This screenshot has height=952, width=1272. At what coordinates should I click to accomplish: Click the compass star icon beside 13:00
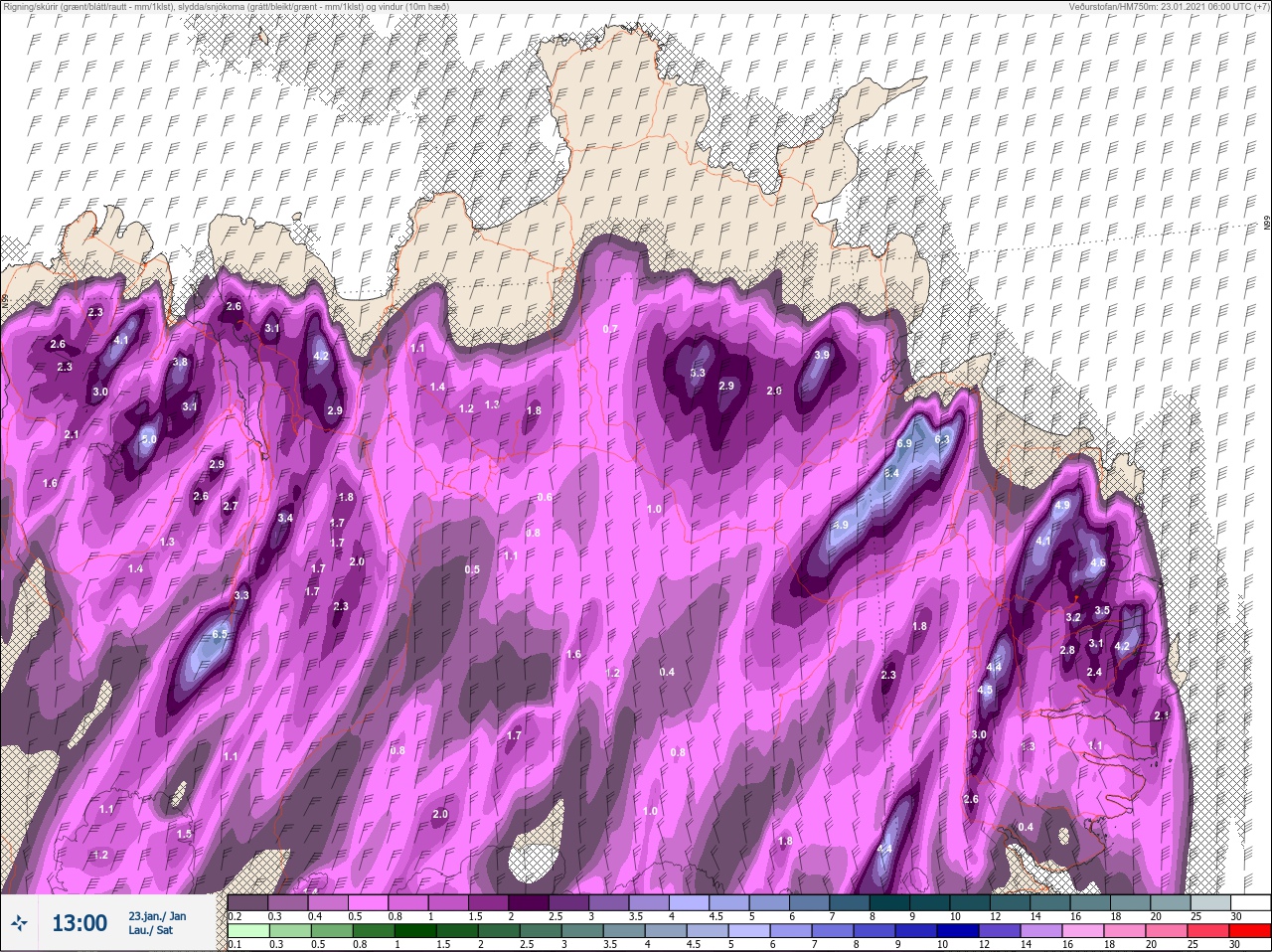click(20, 923)
